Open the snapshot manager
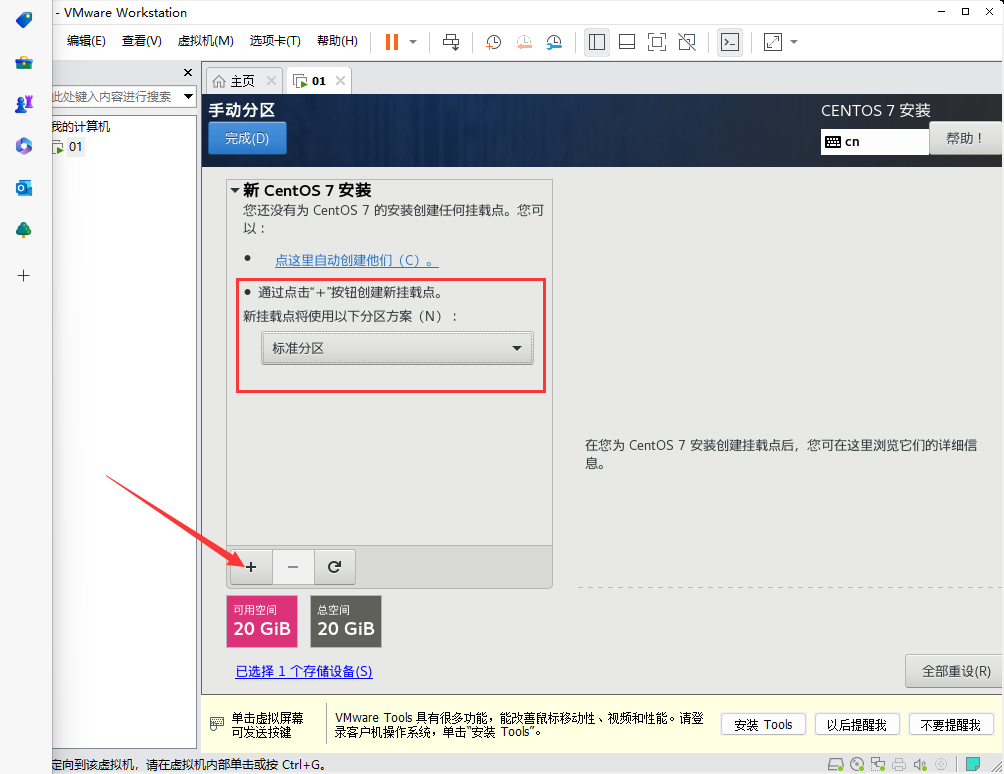This screenshot has height=774, width=1004. [554, 42]
